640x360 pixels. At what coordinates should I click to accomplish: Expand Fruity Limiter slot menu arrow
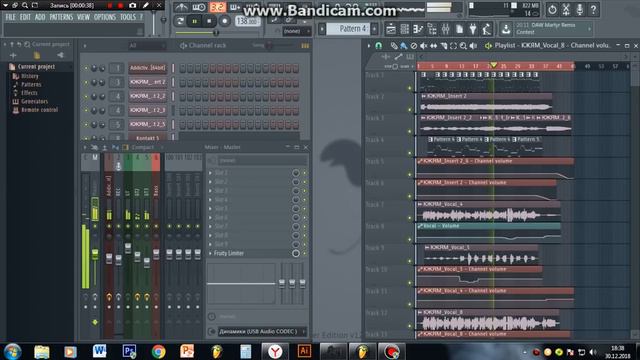[x=210, y=253]
